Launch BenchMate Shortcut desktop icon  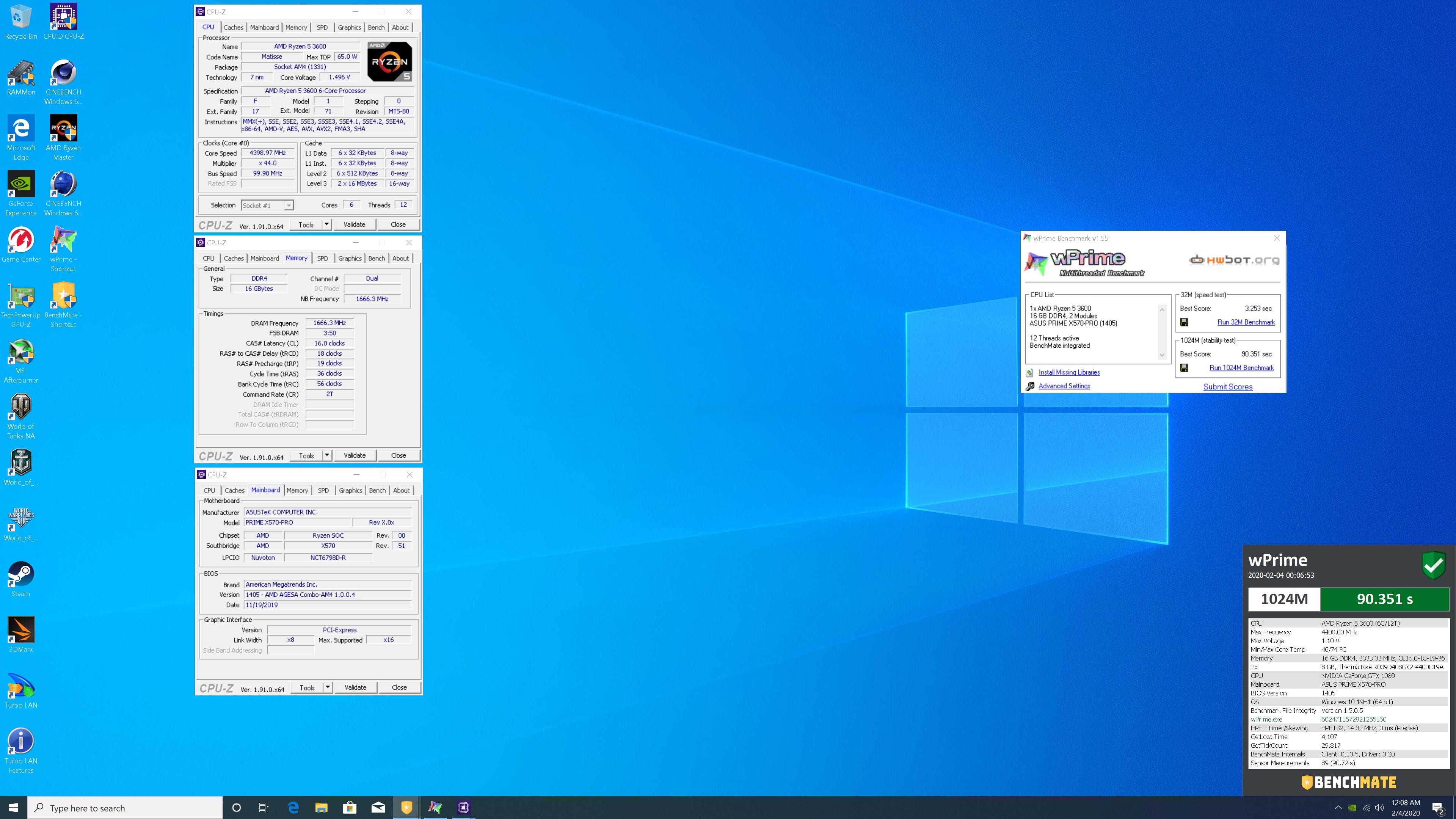click(x=63, y=305)
